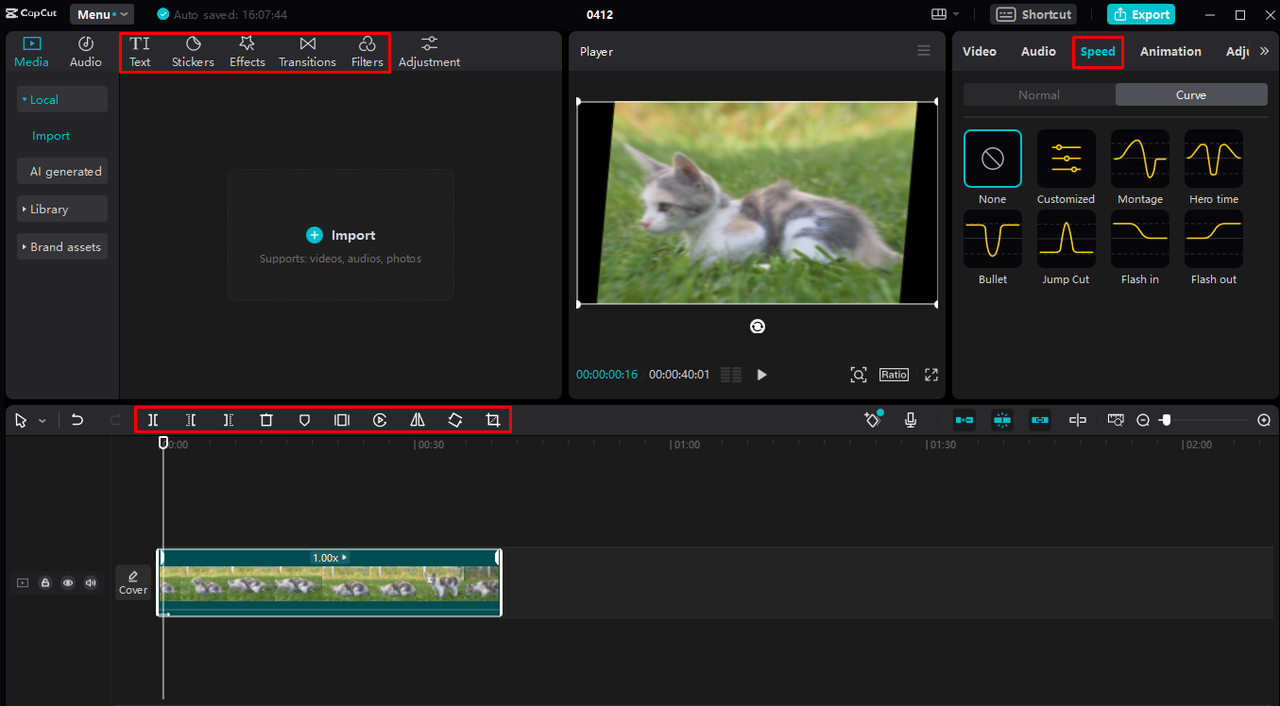Screen dimensions: 1280x706
Task: Open the full-screen scan preview icon
Action: point(858,375)
